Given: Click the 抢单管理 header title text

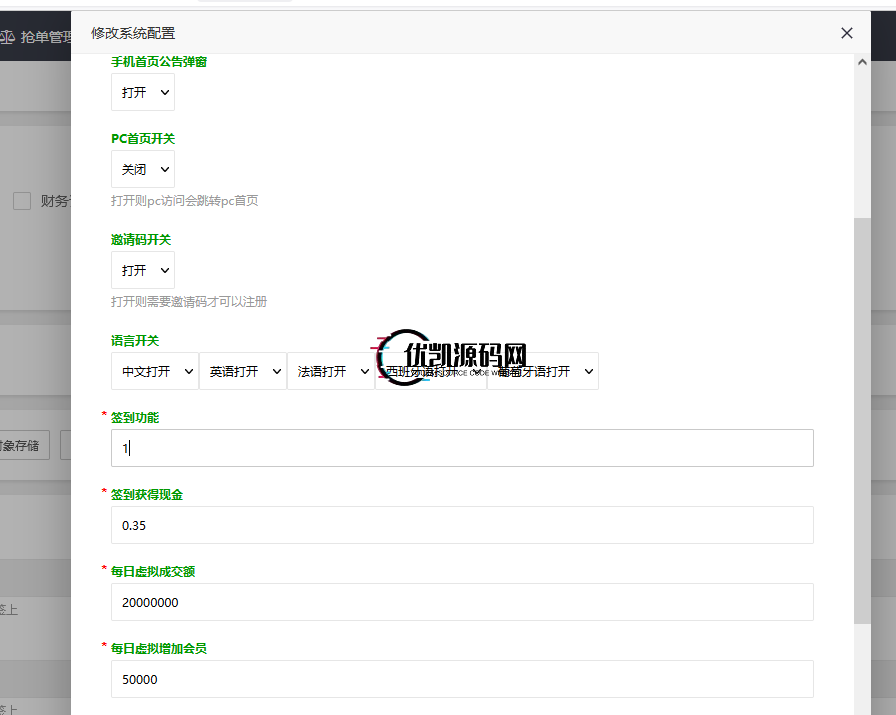Looking at the screenshot, I should [45, 38].
